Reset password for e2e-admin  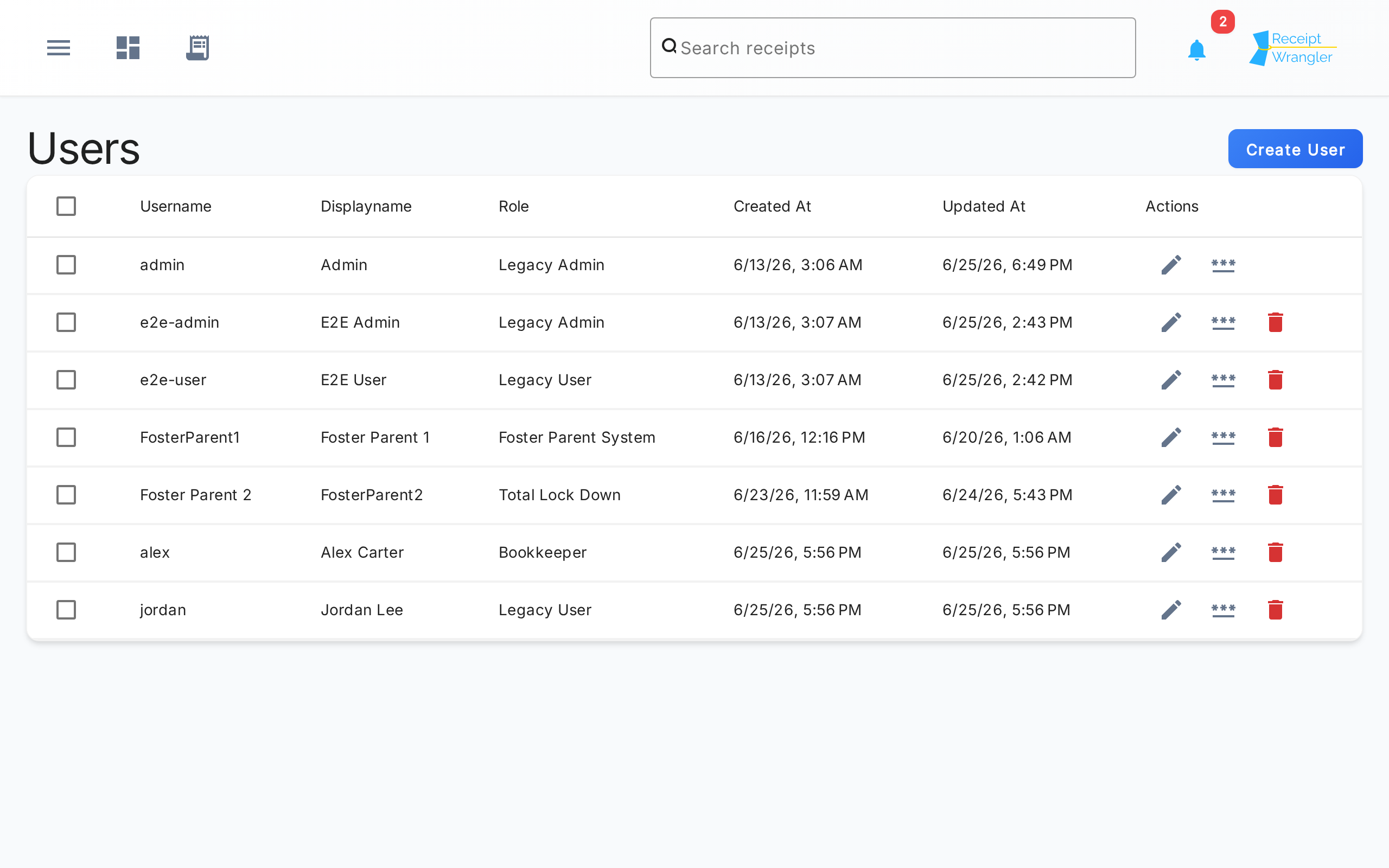pos(1223,322)
